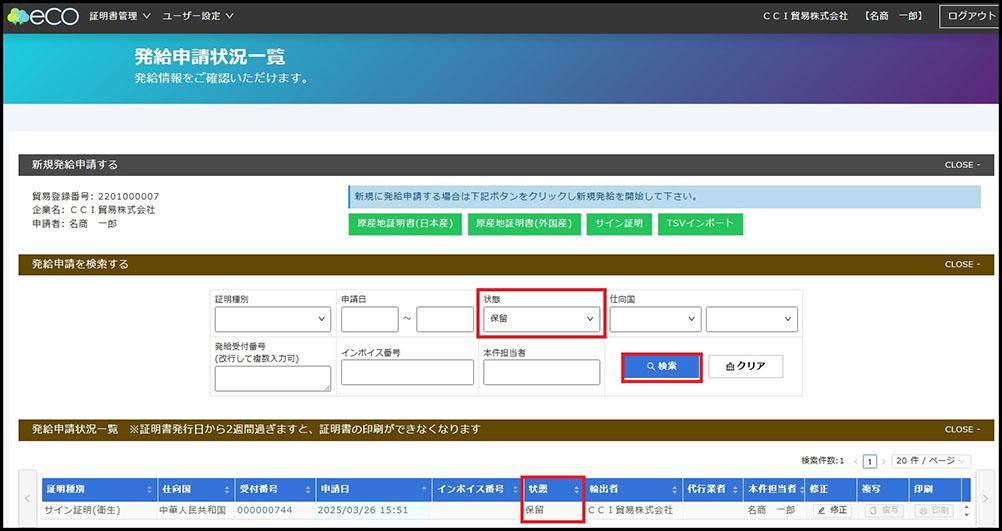Start 原産地証明書(日本産) application
Viewport: 1002px width, 531px height.
tap(405, 224)
